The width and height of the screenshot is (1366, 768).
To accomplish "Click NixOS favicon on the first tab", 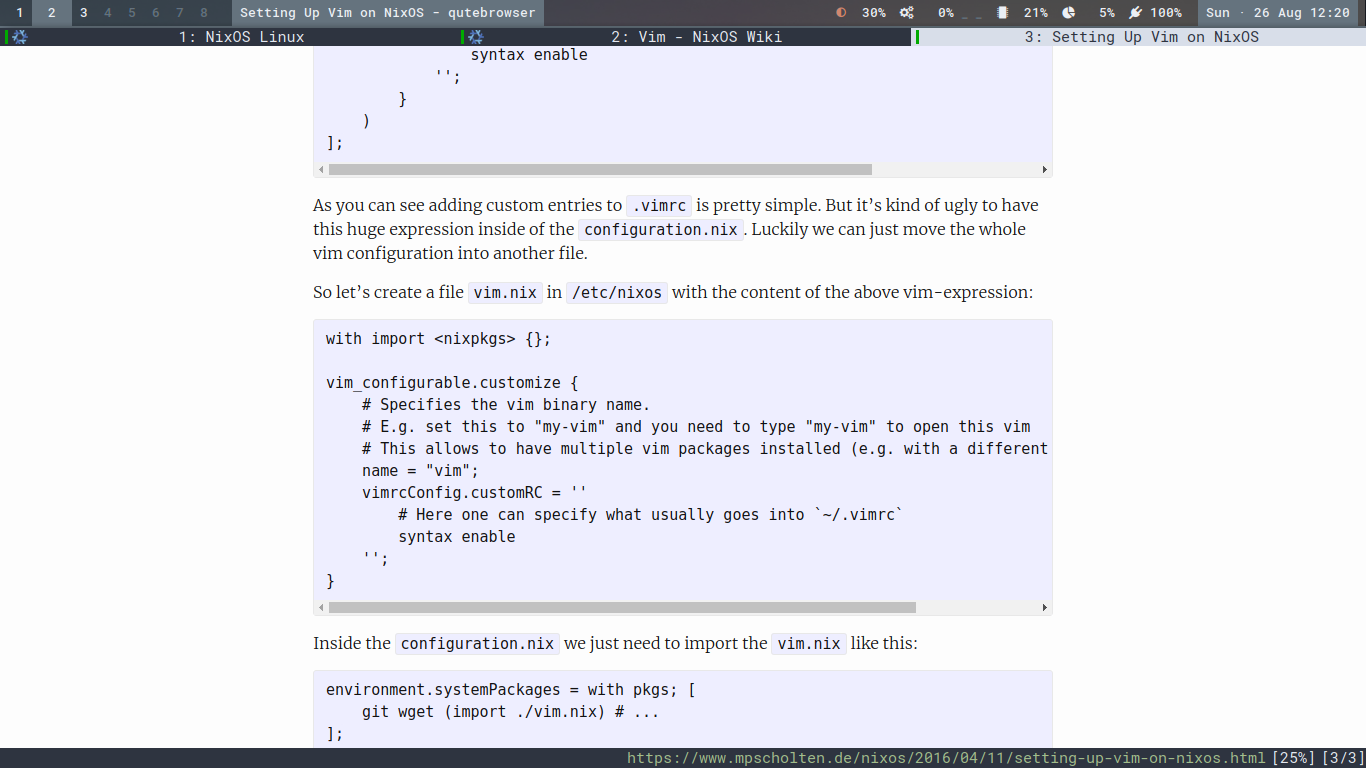I will (x=19, y=37).
